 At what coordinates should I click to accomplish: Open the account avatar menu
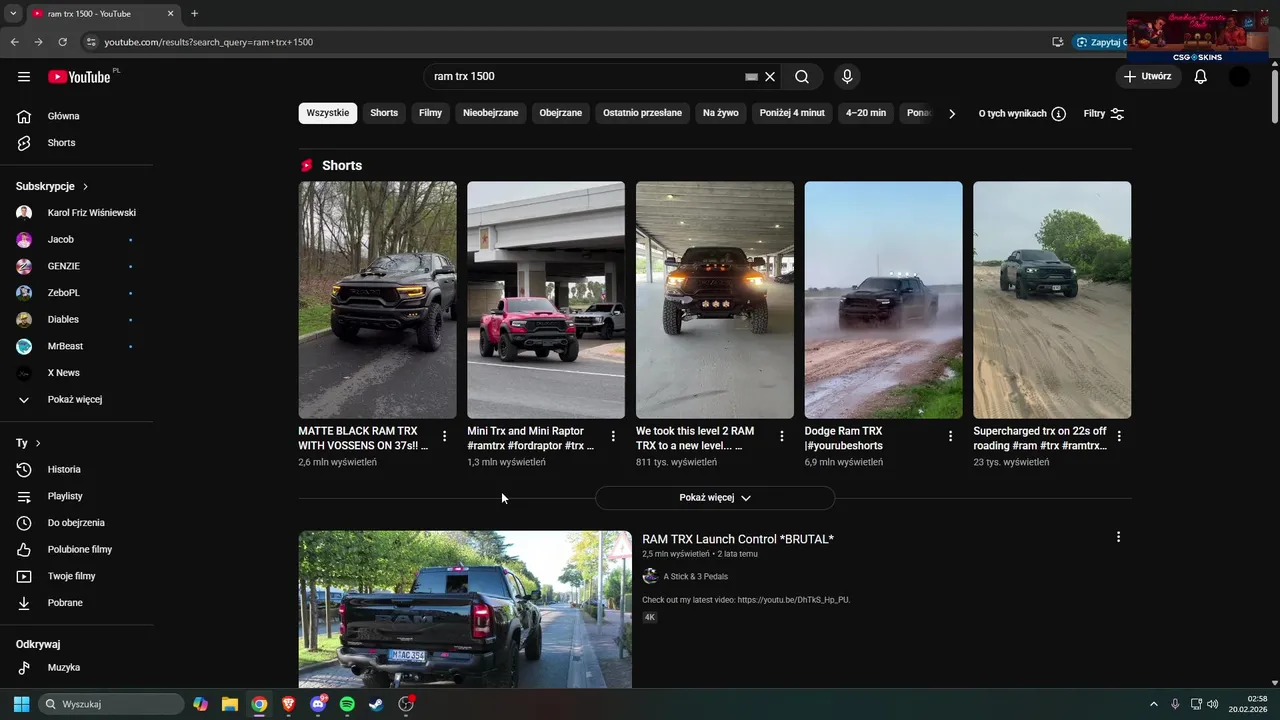(1239, 77)
